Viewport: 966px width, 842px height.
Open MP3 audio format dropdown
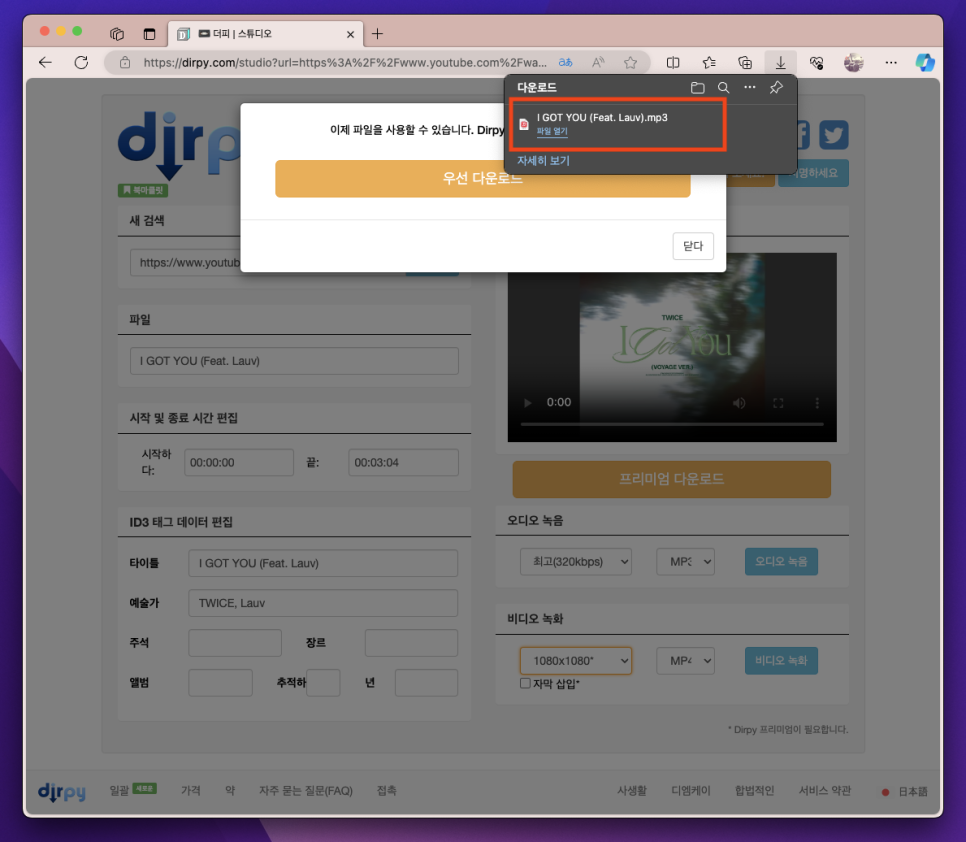pyautogui.click(x=685, y=562)
